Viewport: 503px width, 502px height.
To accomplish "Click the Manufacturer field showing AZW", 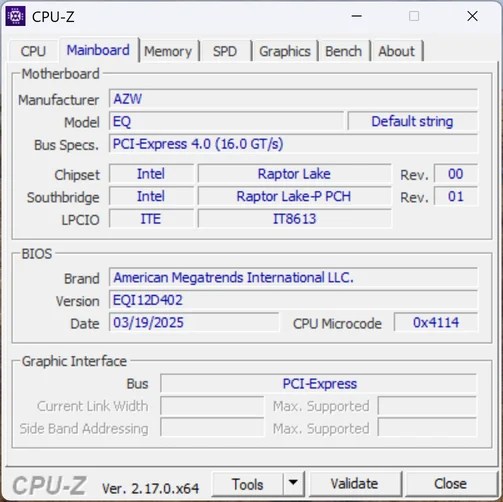I will (293, 99).
